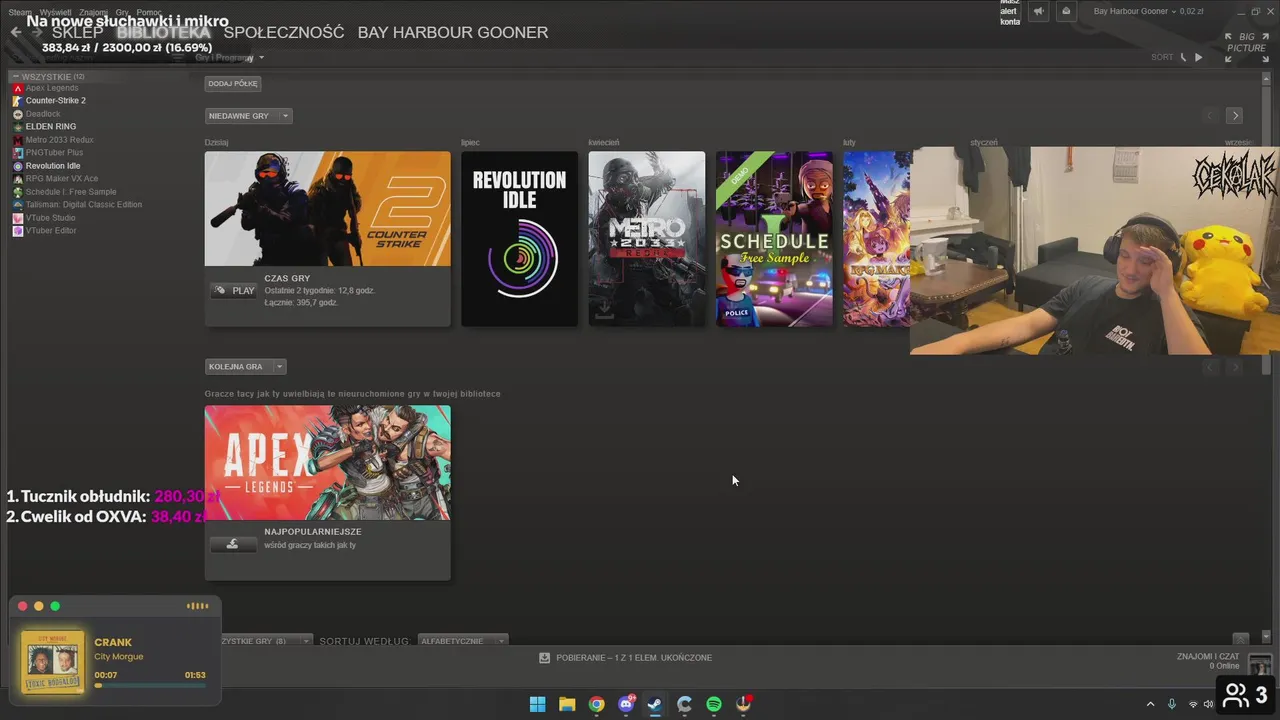Click the green dot on music widget
The width and height of the screenshot is (1280, 720).
(x=55, y=606)
